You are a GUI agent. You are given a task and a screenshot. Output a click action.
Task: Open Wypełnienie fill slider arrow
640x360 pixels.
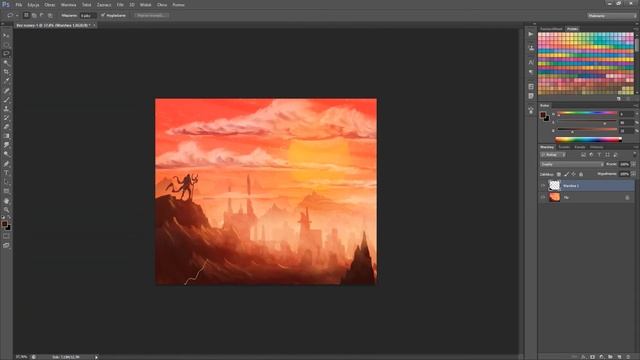(x=633, y=174)
